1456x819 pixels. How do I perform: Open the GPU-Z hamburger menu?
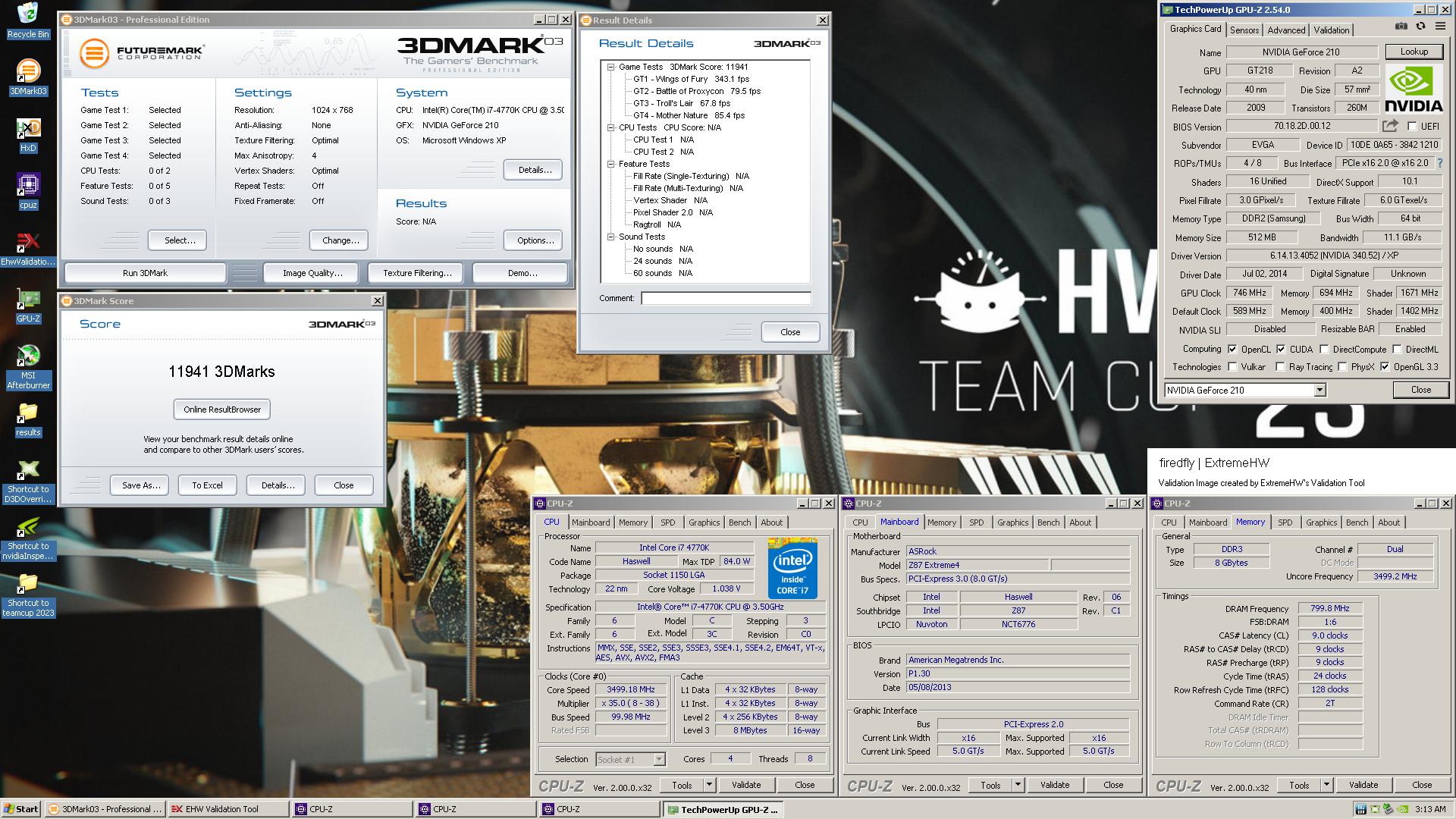point(1440,27)
